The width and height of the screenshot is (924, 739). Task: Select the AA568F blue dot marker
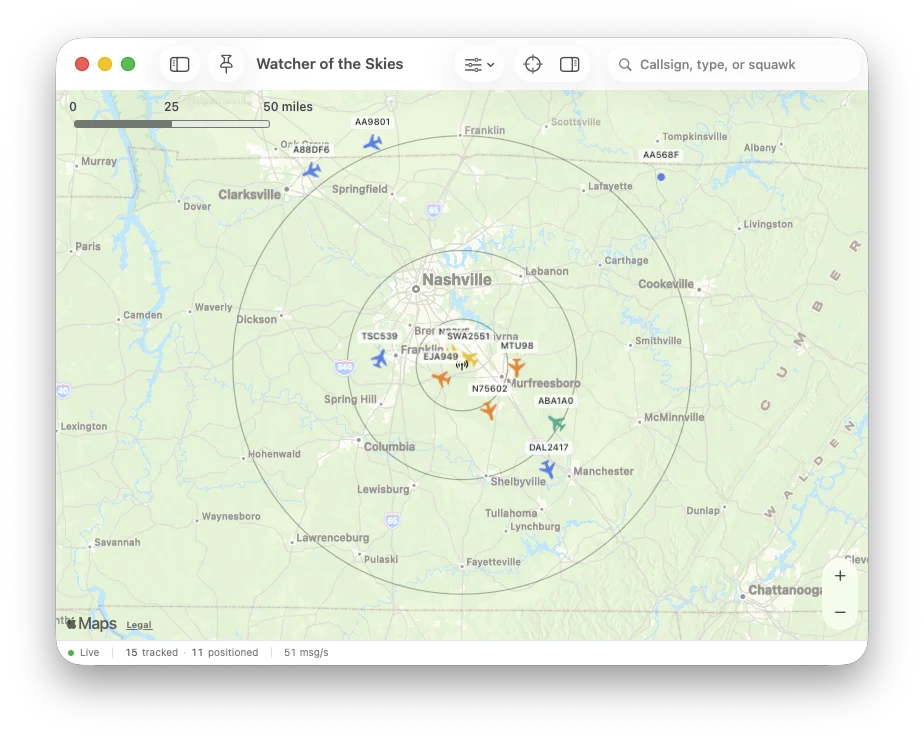[661, 177]
